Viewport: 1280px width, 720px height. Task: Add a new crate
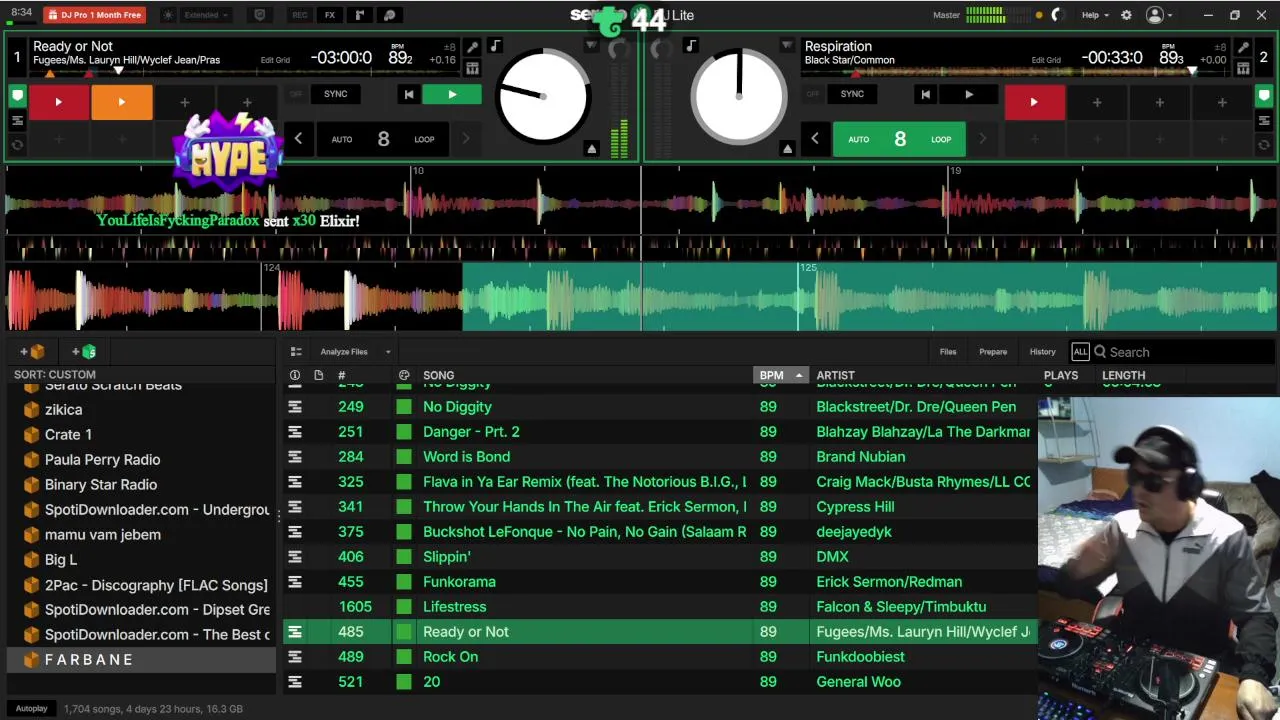(32, 351)
